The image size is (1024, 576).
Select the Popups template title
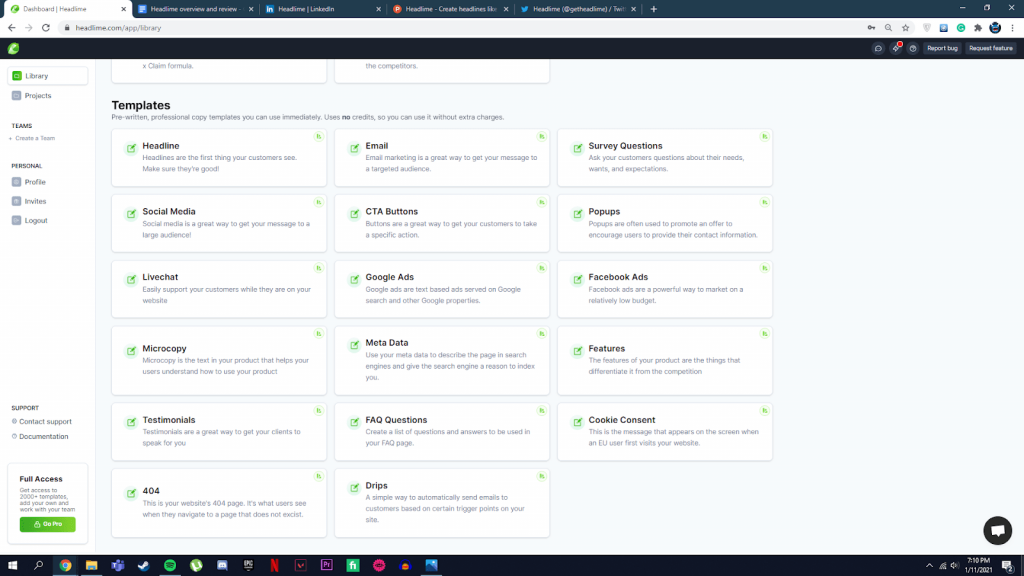tap(604, 212)
